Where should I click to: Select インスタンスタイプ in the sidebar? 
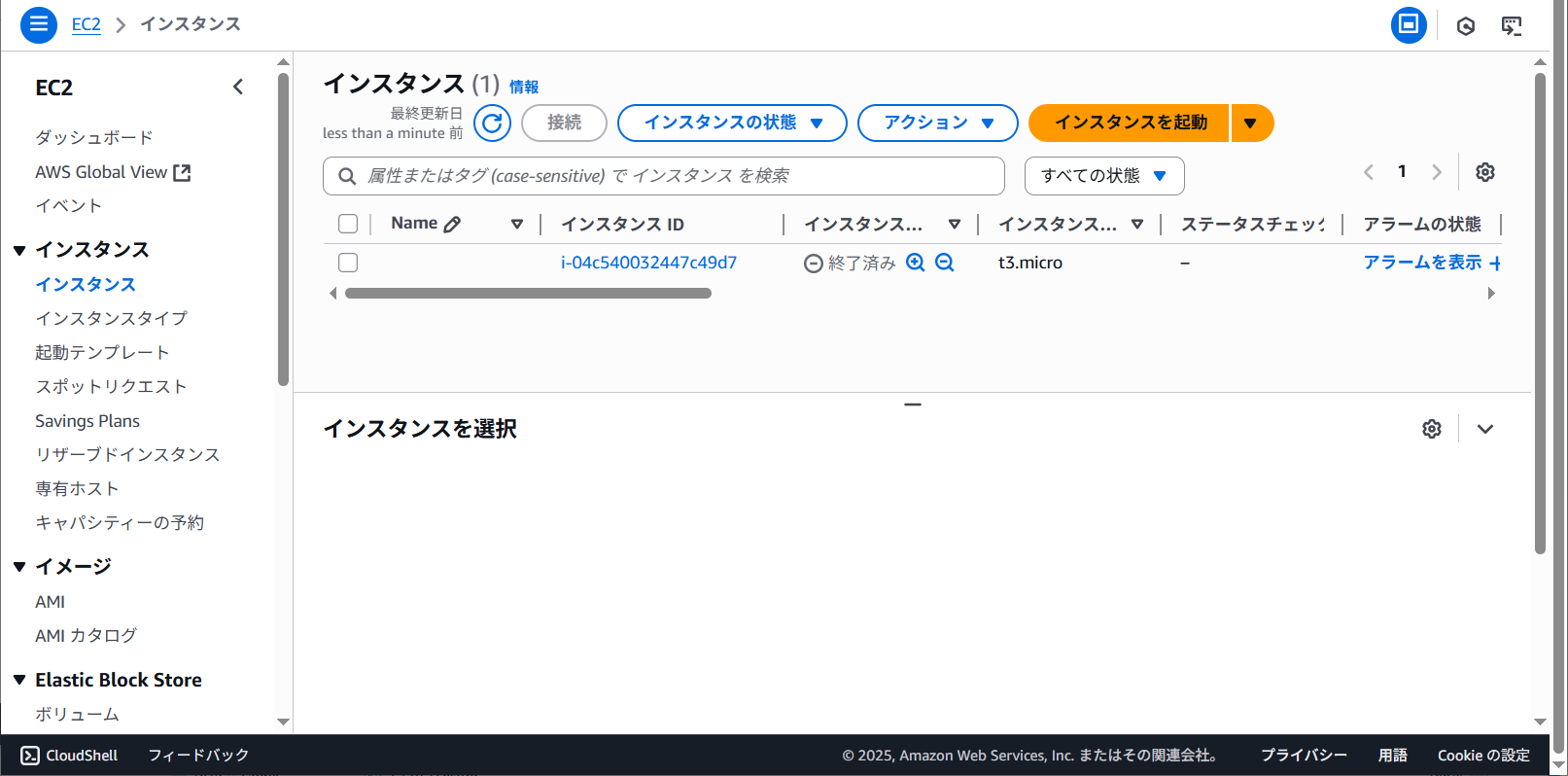(111, 318)
